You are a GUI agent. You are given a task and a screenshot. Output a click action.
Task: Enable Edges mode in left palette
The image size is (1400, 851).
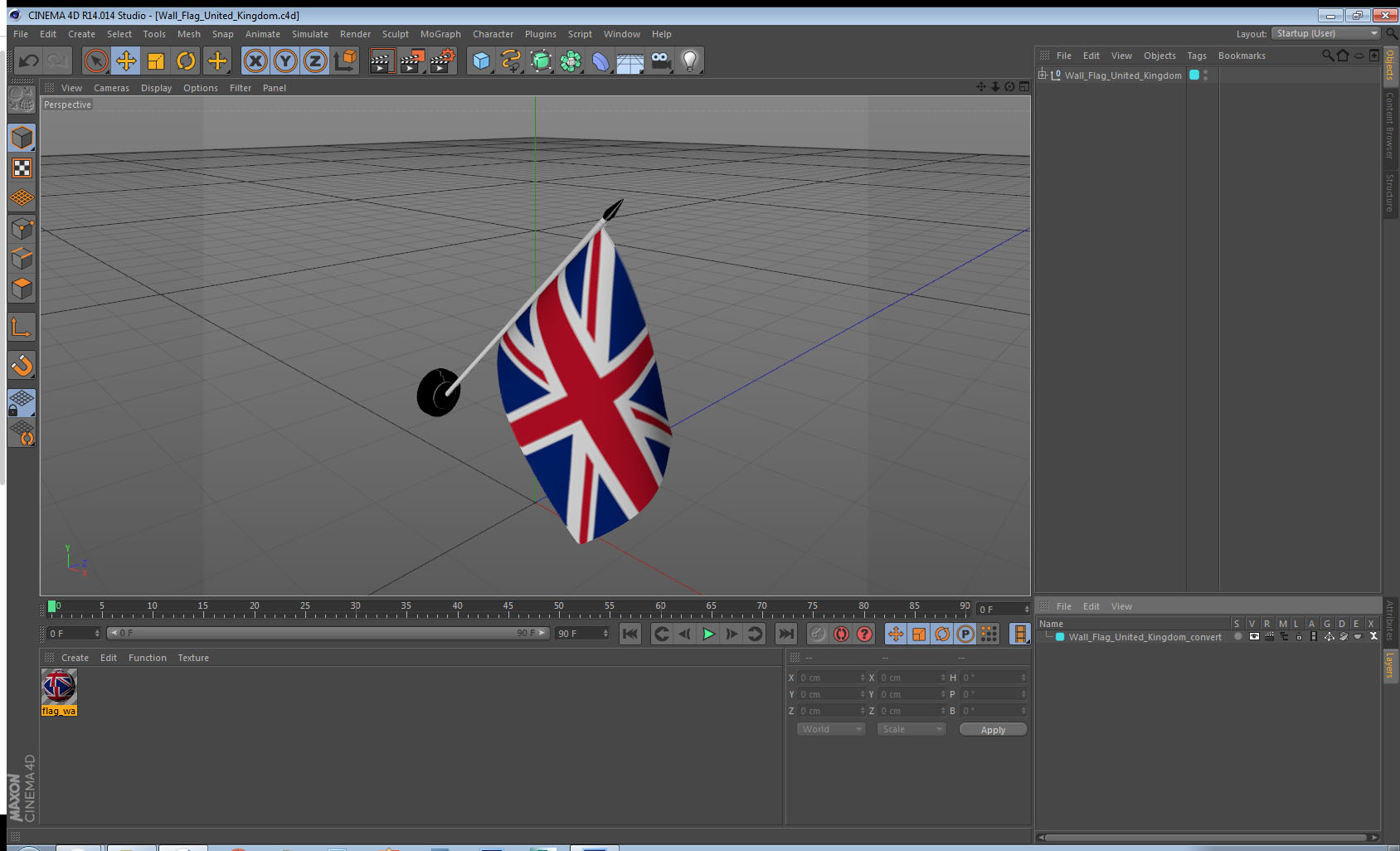[x=22, y=258]
